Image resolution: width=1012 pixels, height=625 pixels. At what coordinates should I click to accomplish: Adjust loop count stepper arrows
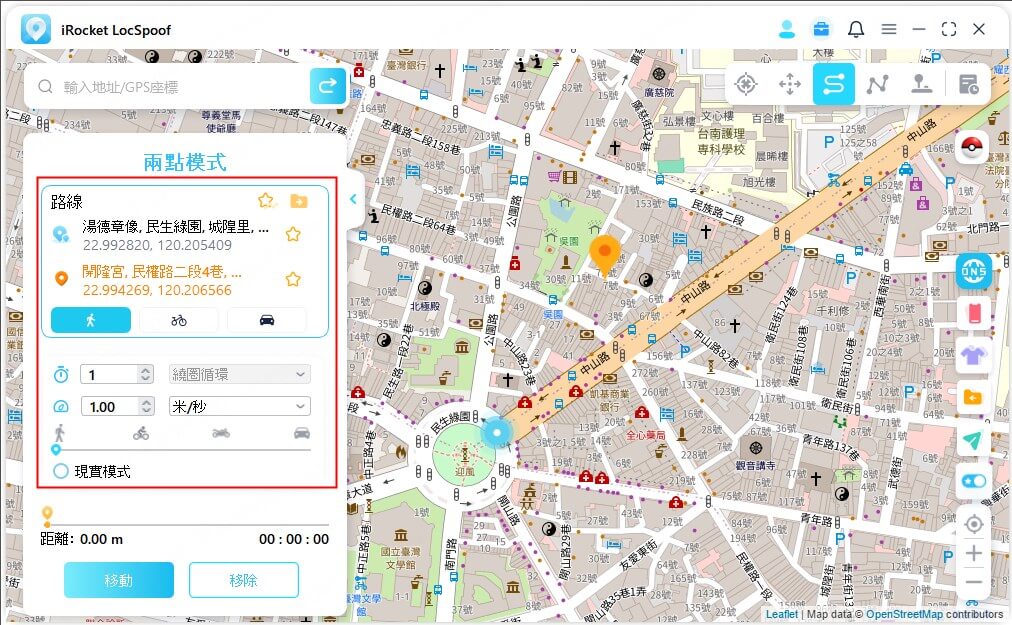(146, 374)
